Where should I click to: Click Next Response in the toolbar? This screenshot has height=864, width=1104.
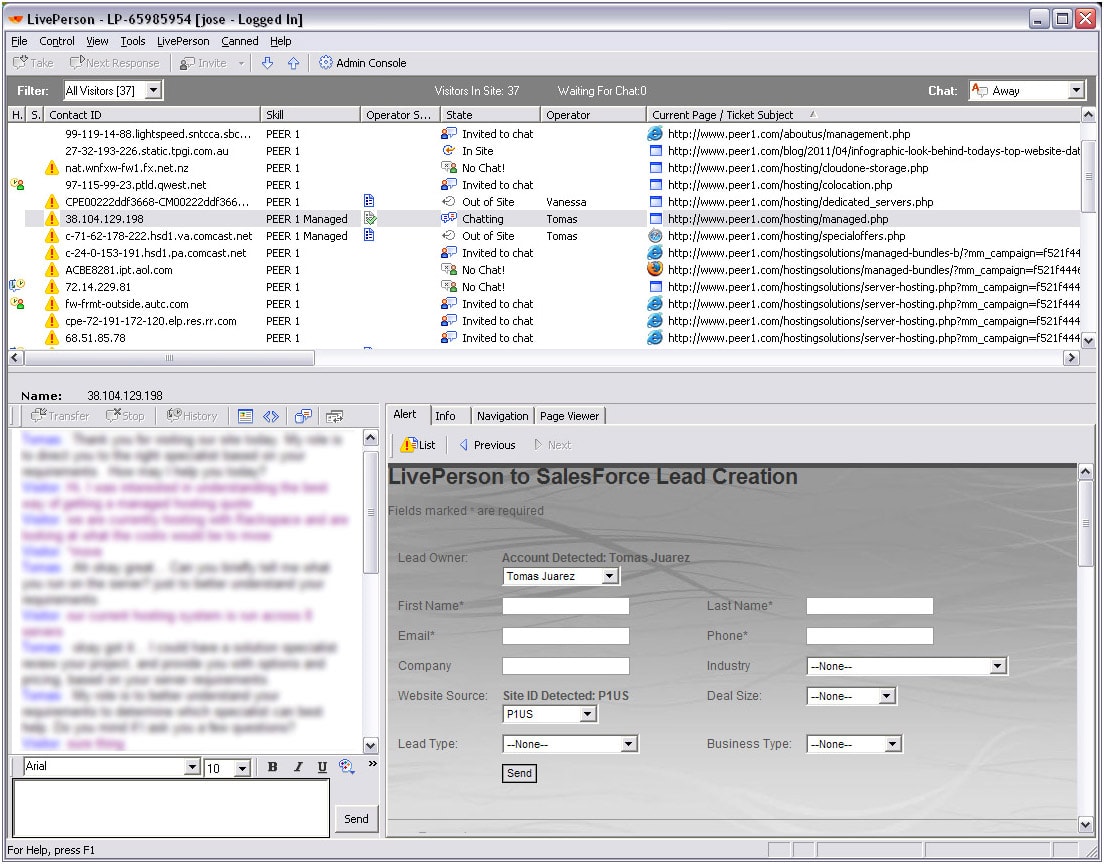pos(115,63)
